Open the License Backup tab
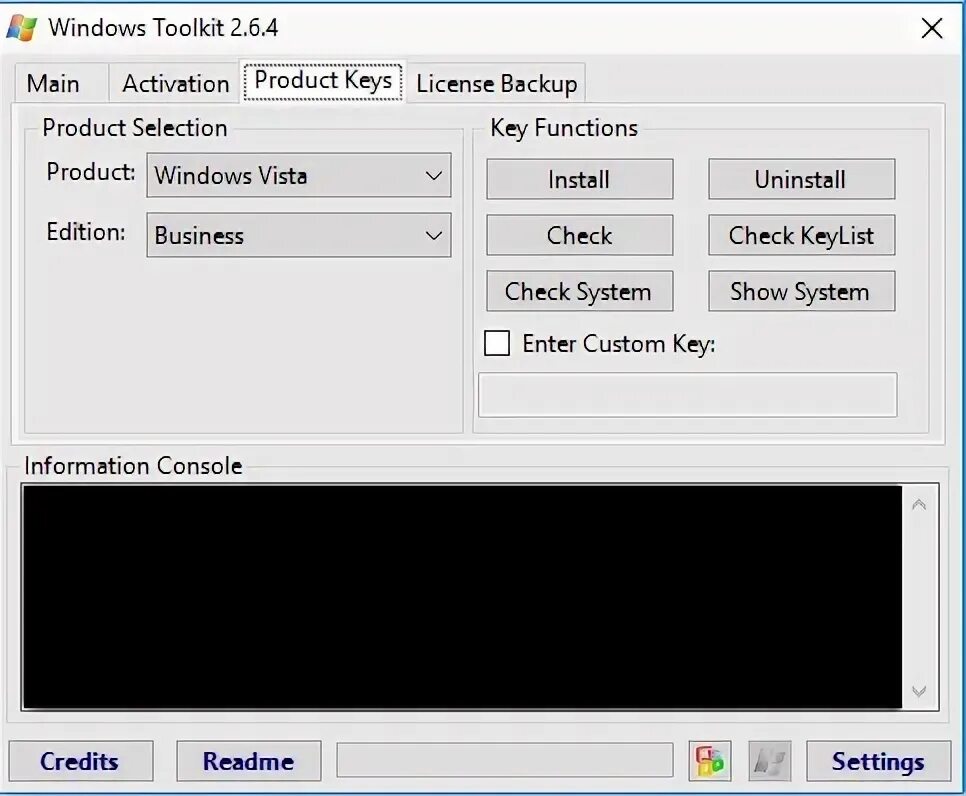 (x=497, y=83)
